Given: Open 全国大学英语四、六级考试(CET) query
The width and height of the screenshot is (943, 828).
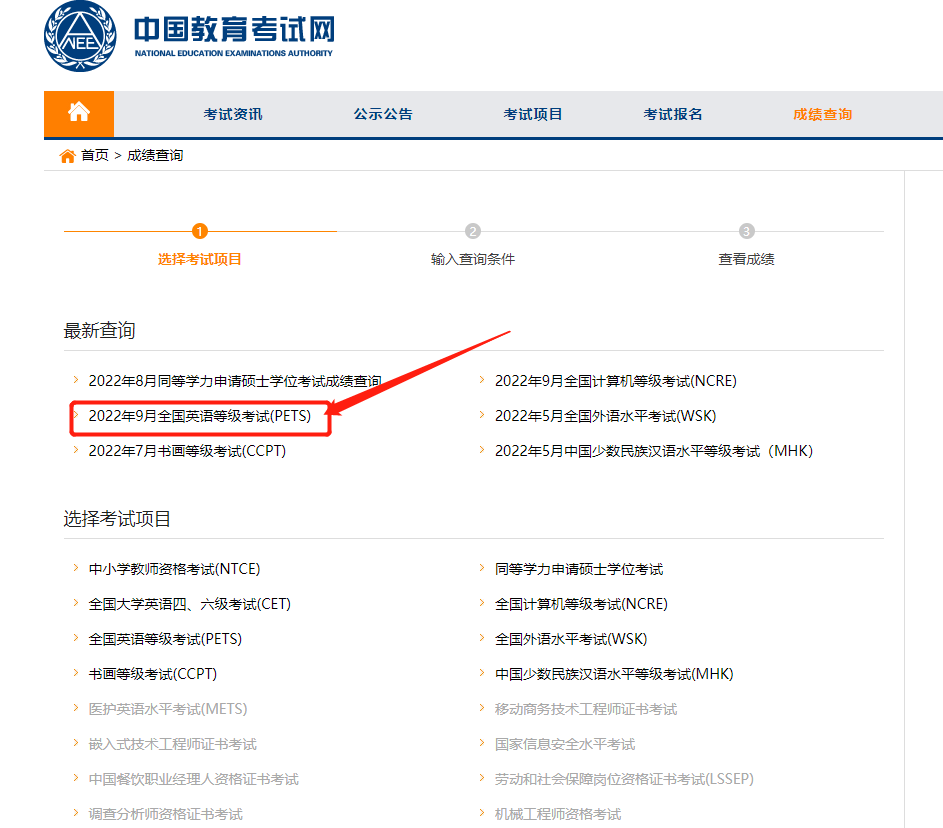Looking at the screenshot, I should [189, 604].
